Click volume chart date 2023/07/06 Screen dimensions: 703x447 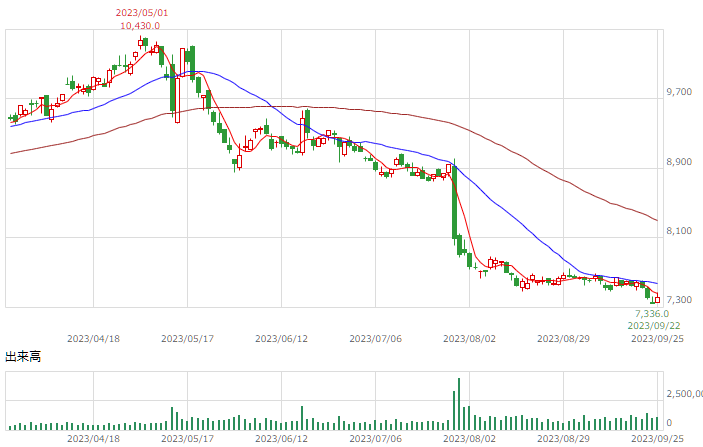point(376,438)
